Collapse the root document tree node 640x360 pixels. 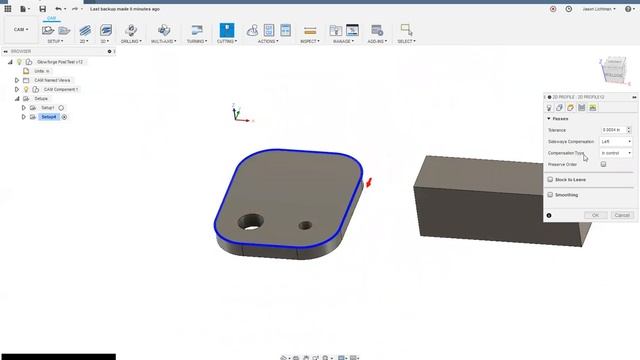10,62
